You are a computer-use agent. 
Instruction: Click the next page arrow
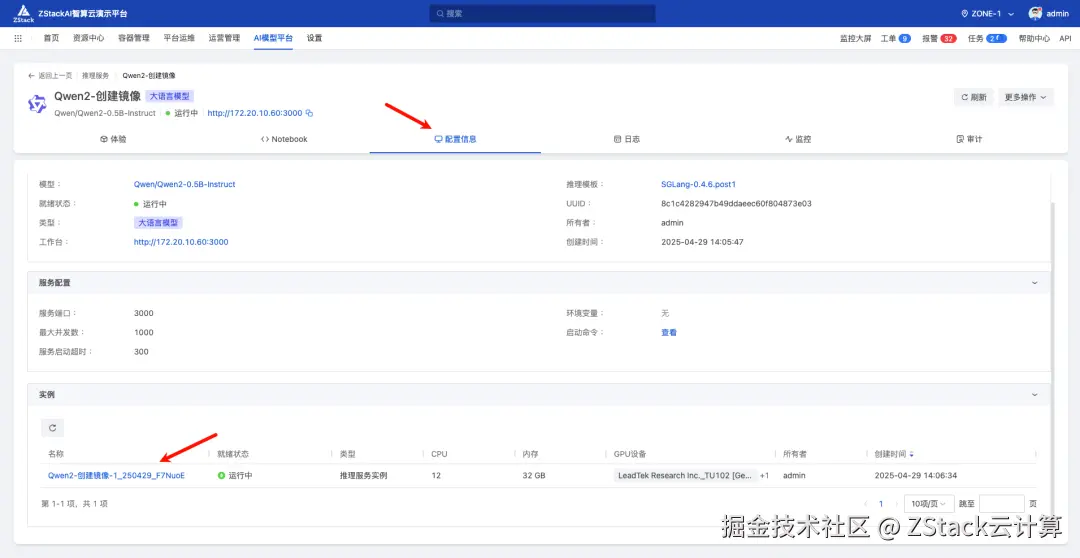tap(896, 504)
